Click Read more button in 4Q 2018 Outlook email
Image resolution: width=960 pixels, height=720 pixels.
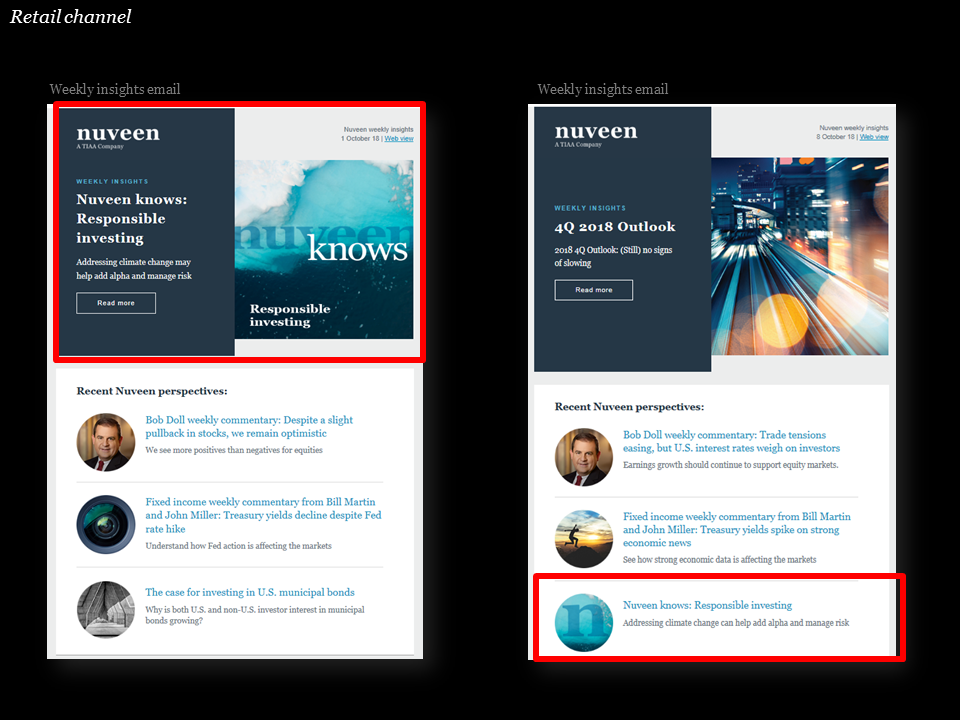pos(593,290)
